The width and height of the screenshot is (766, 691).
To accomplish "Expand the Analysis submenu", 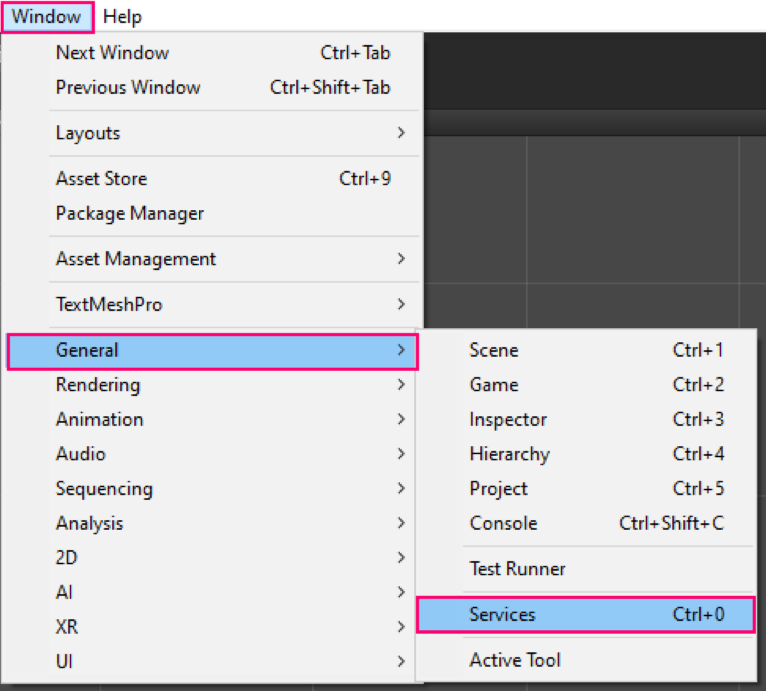I will pos(213,523).
